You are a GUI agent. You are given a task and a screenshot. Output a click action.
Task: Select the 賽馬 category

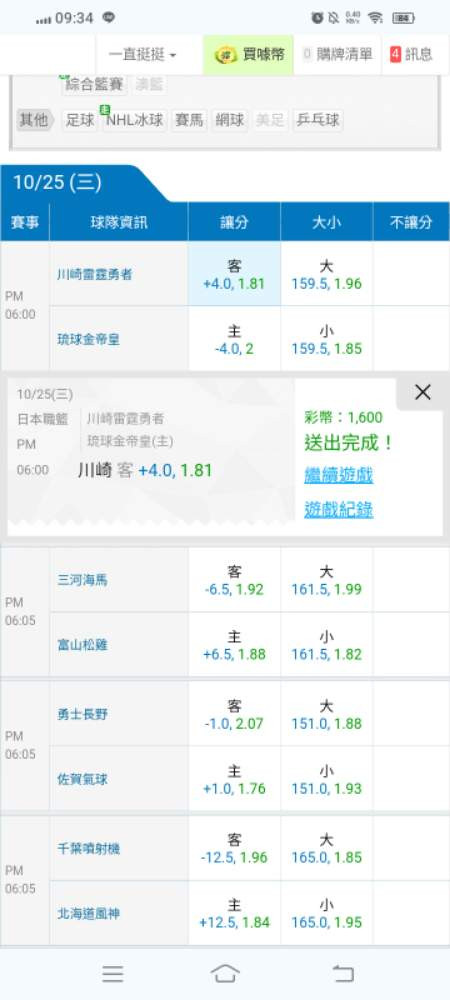pos(189,120)
